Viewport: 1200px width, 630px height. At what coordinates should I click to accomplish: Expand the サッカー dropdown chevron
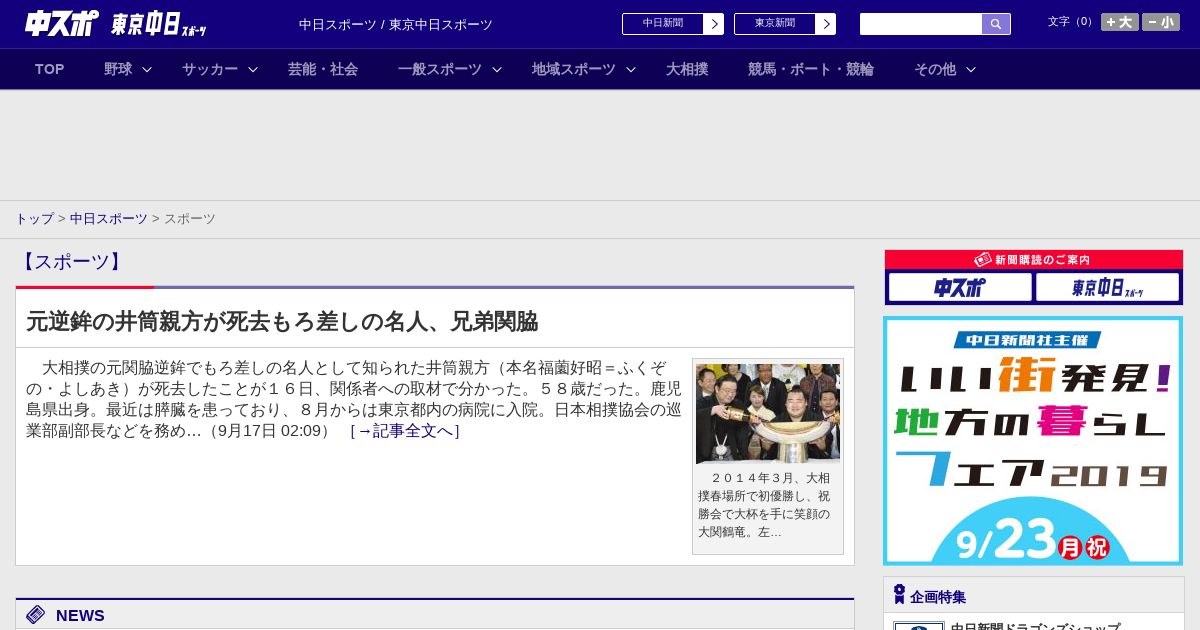253,69
